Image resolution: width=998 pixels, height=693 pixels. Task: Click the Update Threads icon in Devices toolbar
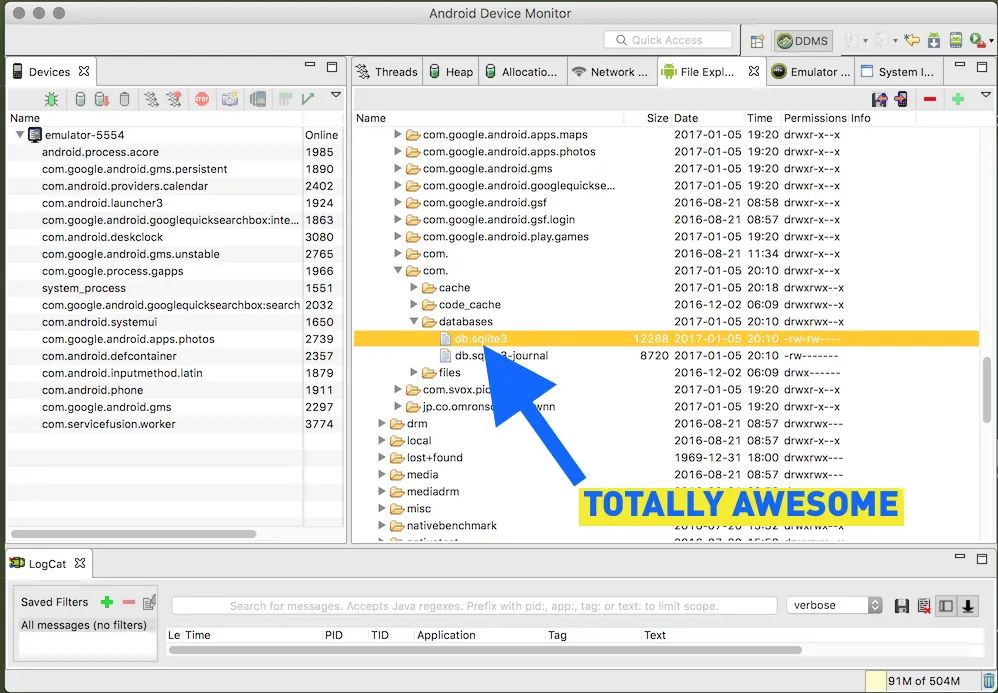tap(151, 99)
